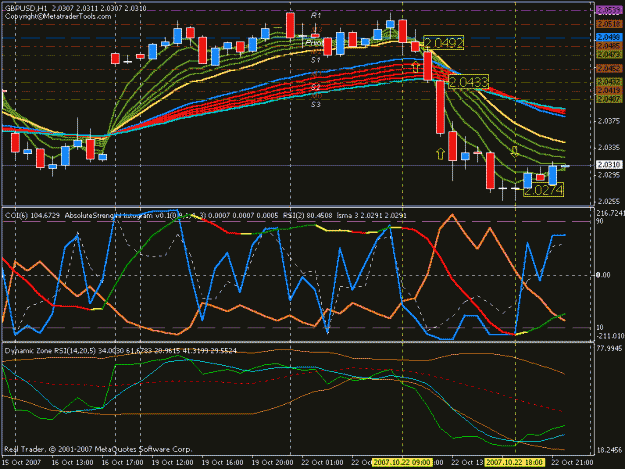
Task: Select the S1 pivot level label
Action: (316, 60)
